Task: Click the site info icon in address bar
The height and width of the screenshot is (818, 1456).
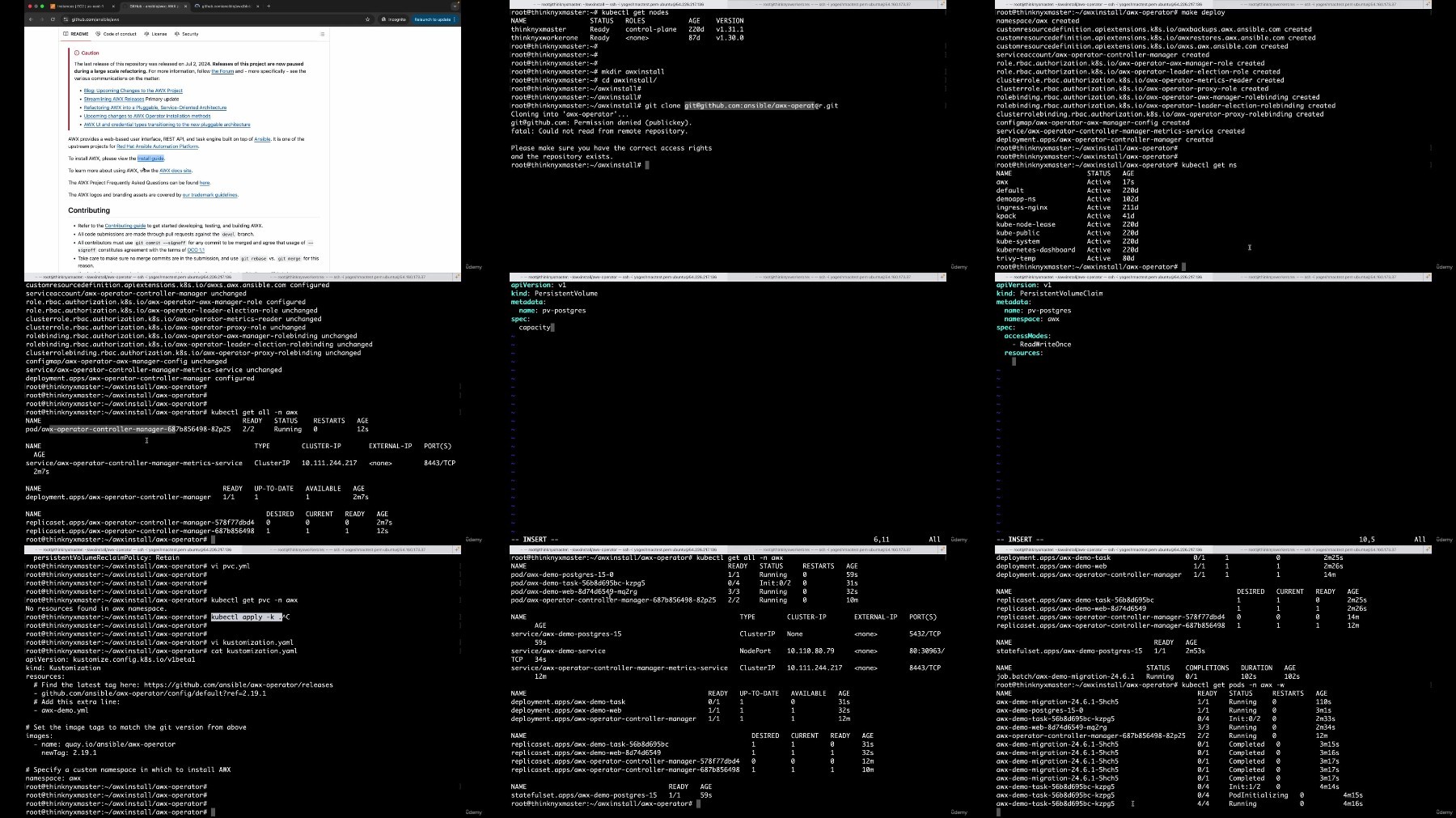Action: point(66,19)
